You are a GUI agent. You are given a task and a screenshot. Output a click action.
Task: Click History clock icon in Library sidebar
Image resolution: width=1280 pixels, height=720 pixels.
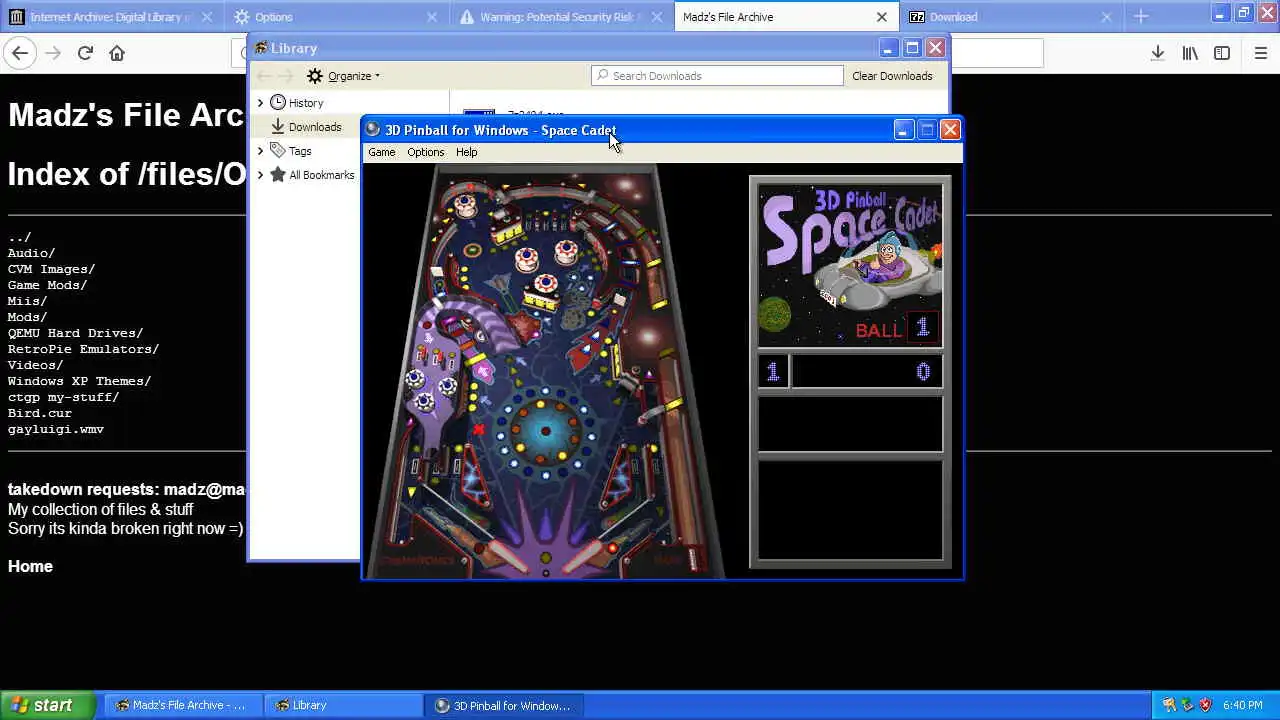click(278, 102)
